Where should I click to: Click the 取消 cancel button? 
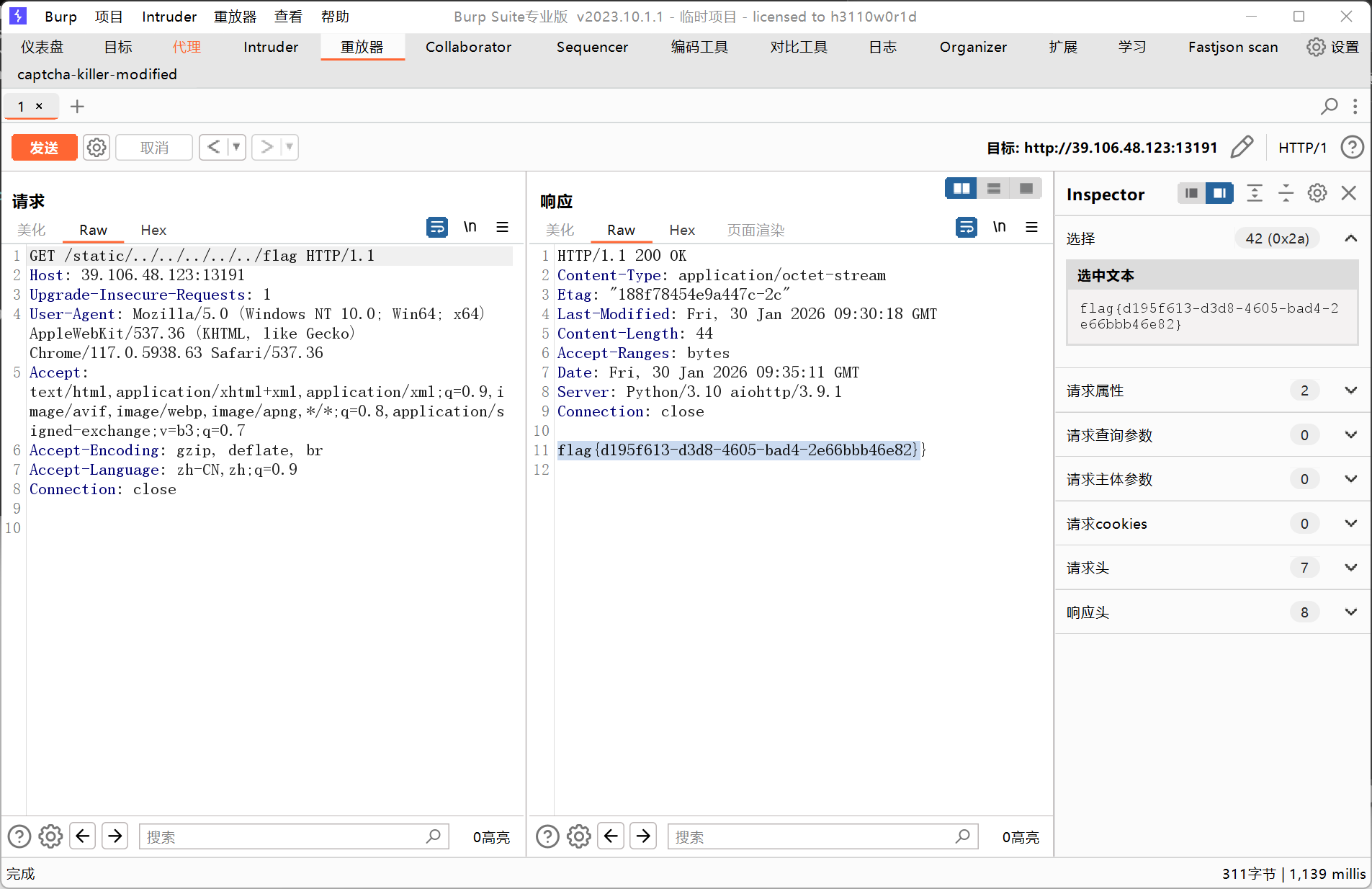point(154,148)
